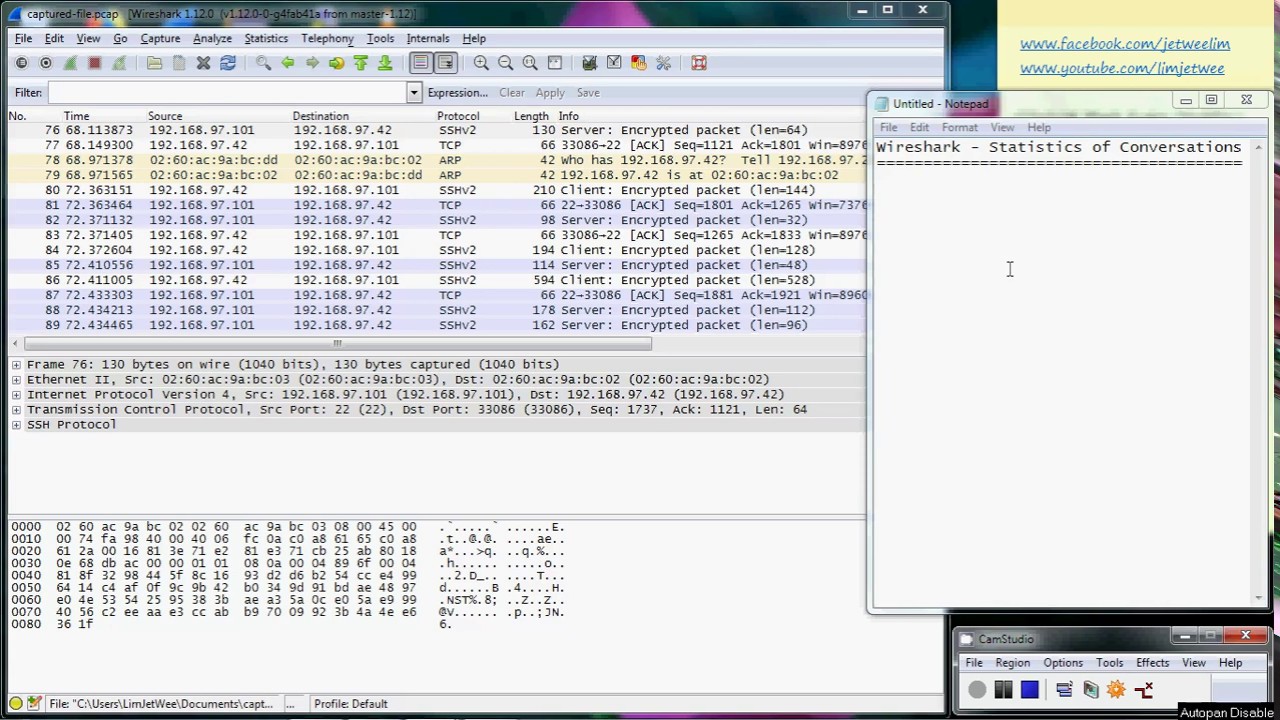Reset packet text zoom to 100%

click(530, 63)
